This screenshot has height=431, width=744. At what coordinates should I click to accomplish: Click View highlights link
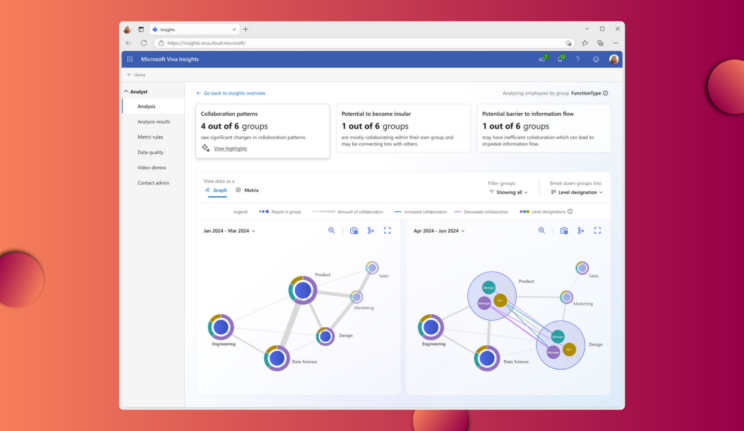(x=230, y=149)
